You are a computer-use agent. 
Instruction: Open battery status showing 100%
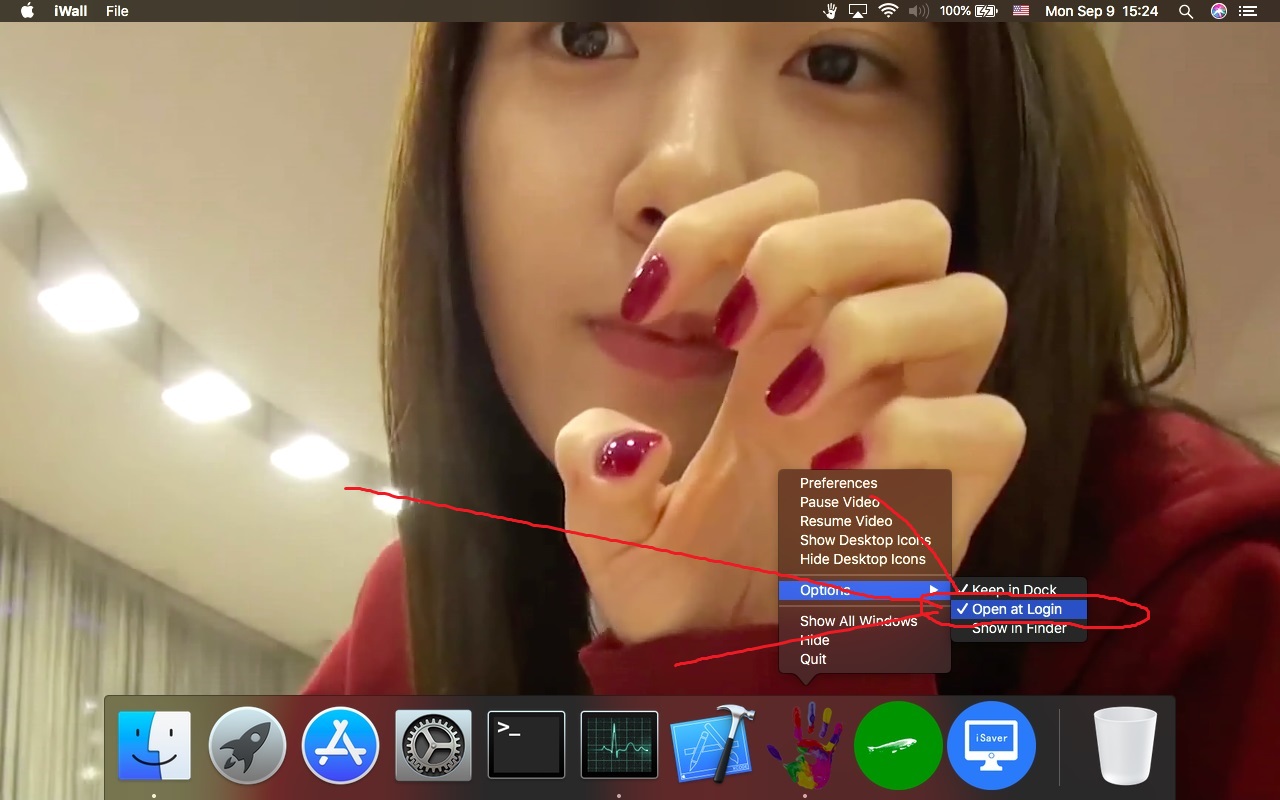[968, 11]
